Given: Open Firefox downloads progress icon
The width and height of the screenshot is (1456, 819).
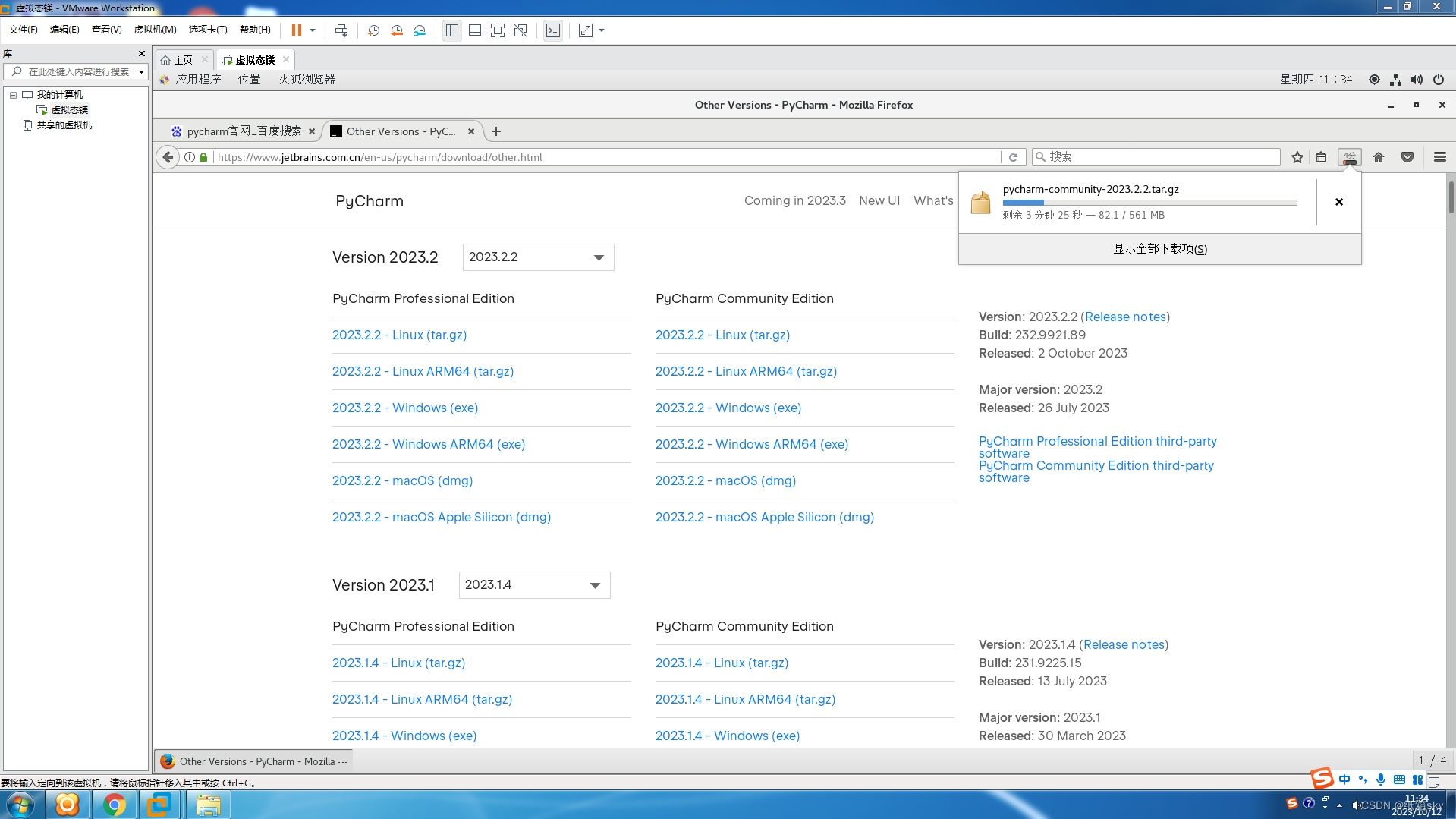Looking at the screenshot, I should pyautogui.click(x=1349, y=157).
